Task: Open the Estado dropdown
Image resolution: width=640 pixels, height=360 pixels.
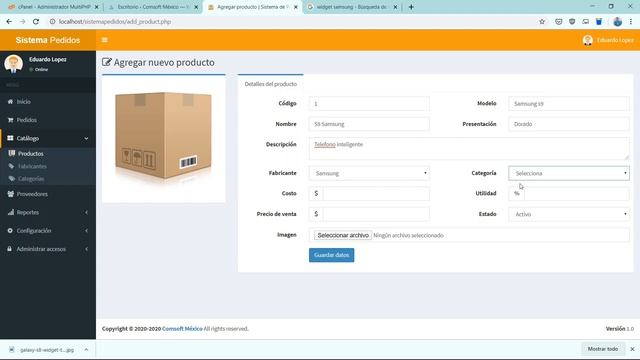Action: [x=569, y=214]
